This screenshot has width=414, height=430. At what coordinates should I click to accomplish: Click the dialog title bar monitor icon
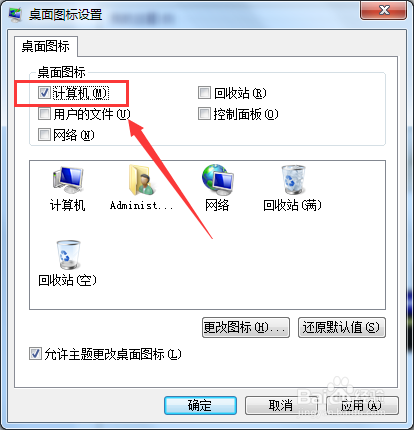(x=15, y=15)
